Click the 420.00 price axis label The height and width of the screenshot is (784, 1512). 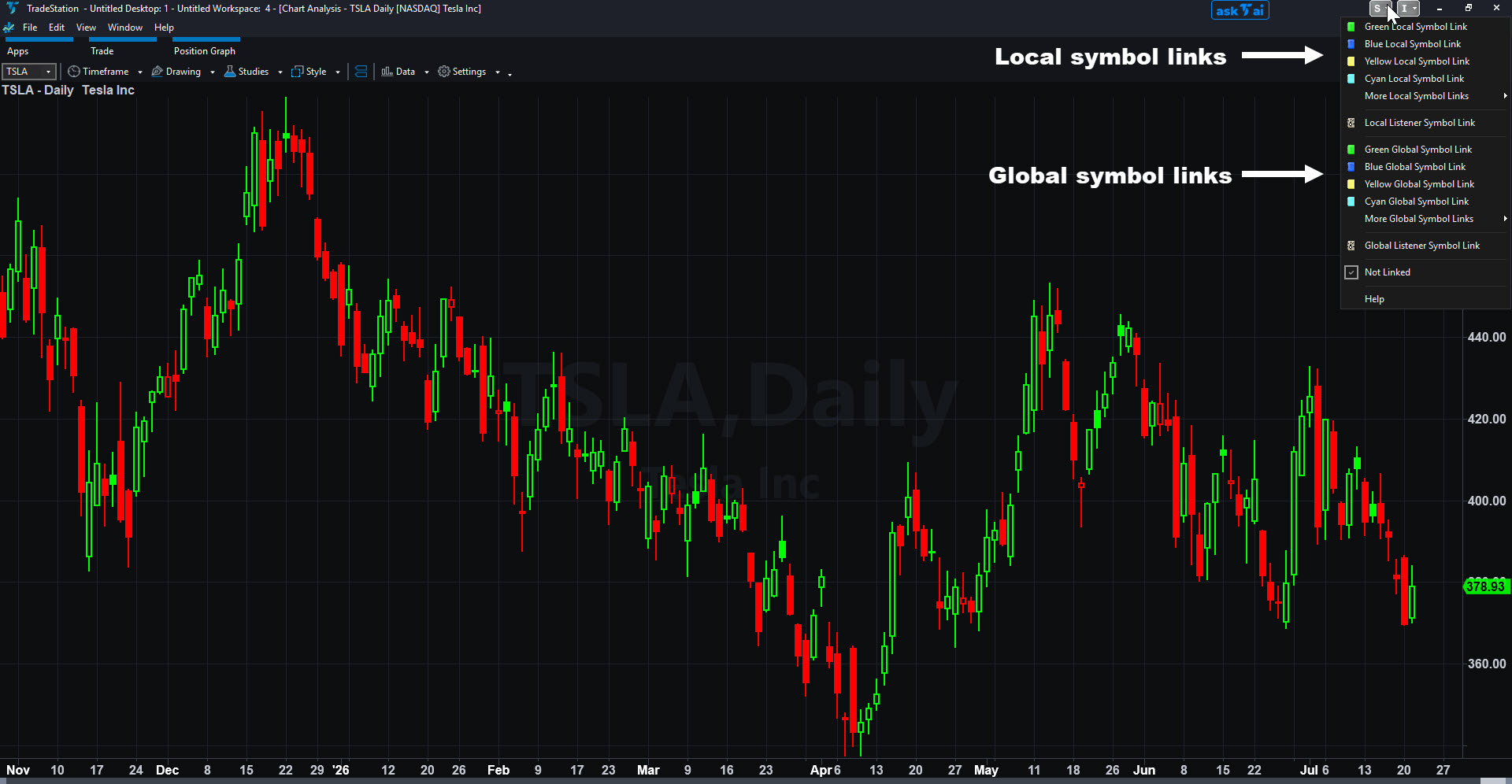pos(1487,419)
